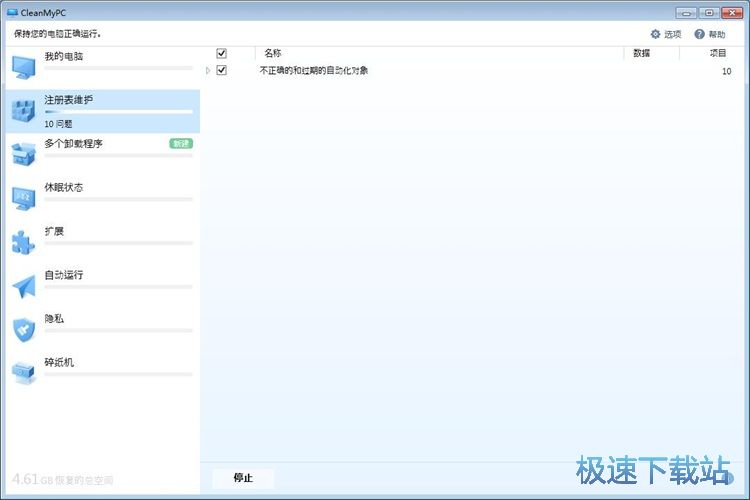Sort by the 名称 column header
The image size is (750, 500).
click(x=273, y=53)
